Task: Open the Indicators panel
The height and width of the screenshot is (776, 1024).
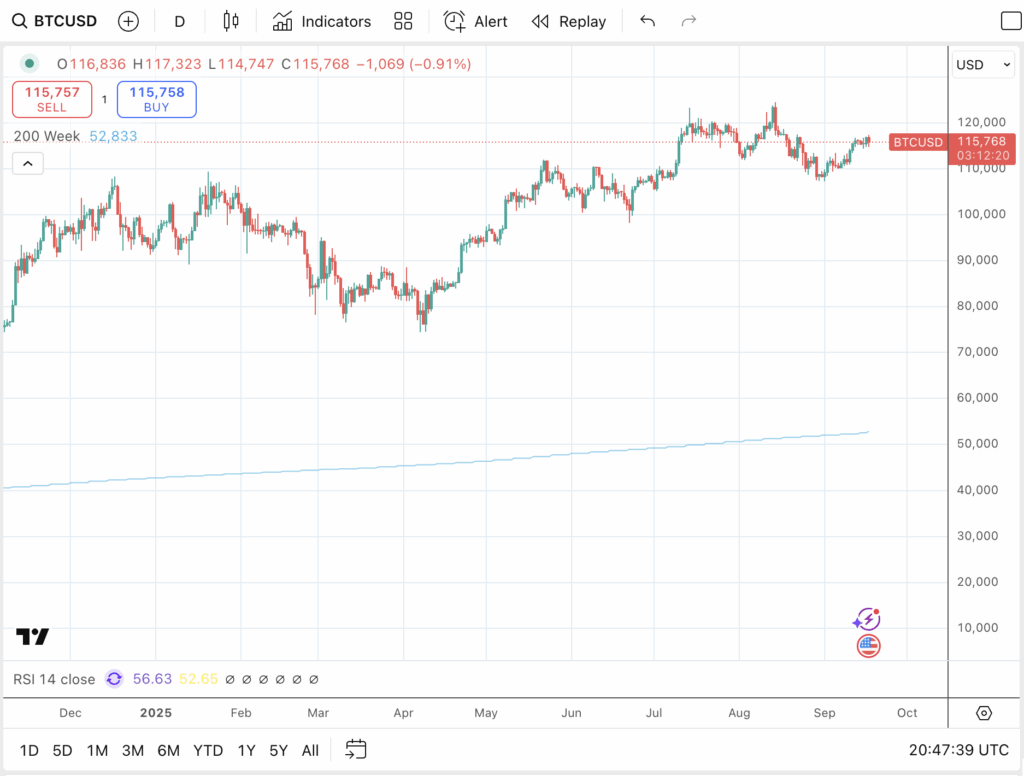Action: tap(321, 20)
